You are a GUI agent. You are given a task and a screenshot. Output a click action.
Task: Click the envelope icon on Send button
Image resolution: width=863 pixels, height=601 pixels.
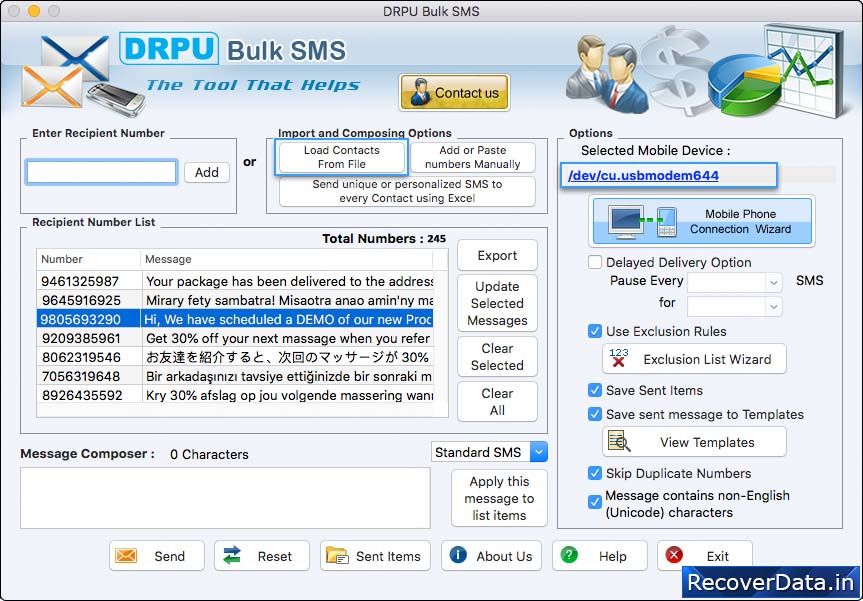[x=126, y=556]
